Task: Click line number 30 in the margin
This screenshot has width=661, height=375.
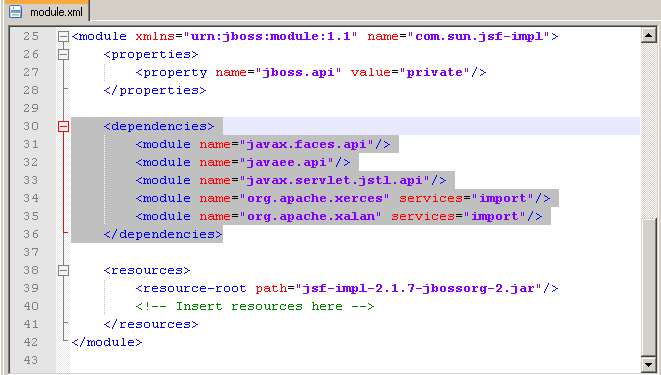Action: 31,126
